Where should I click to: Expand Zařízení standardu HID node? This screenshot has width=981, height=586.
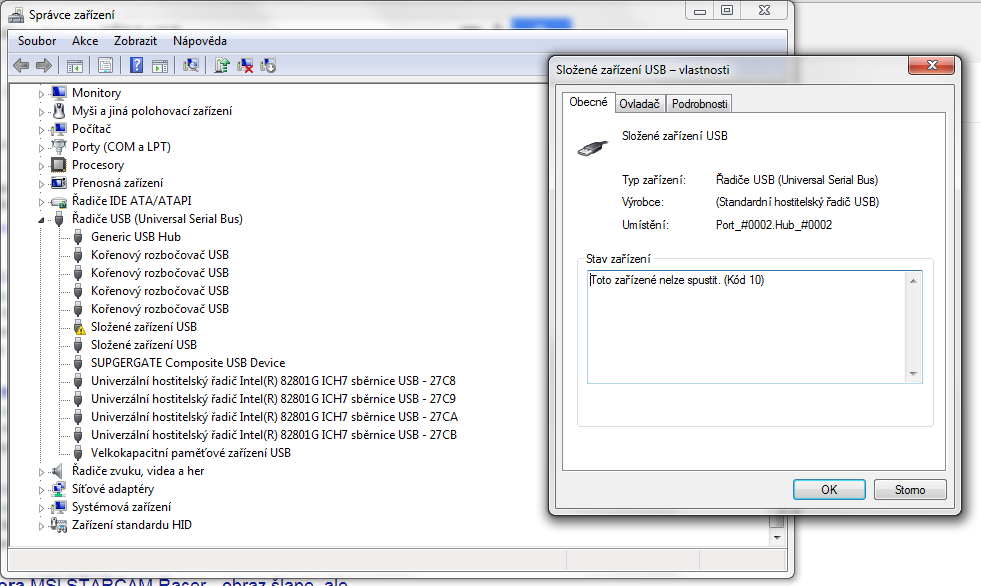[41, 527]
